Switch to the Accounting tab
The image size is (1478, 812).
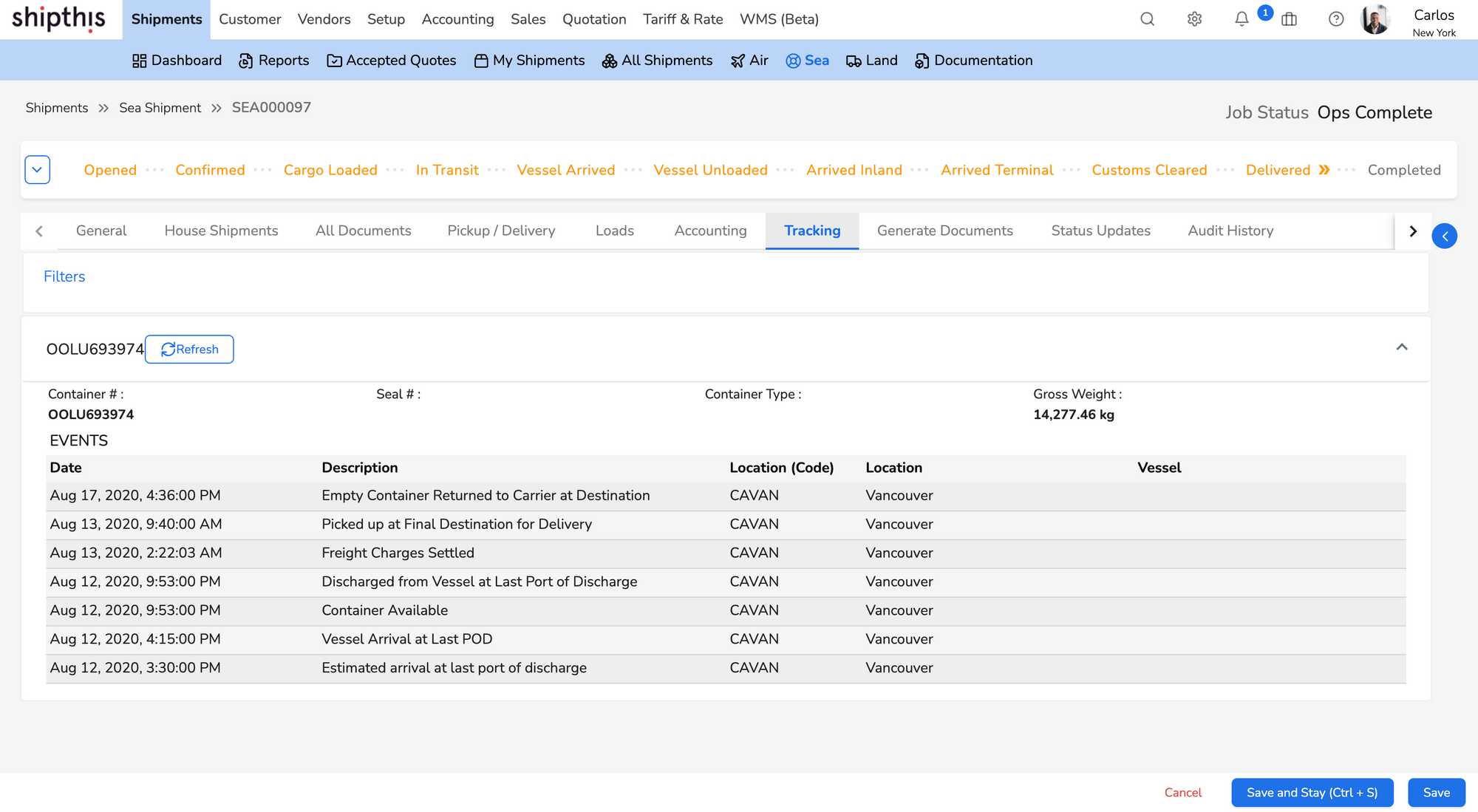coord(709,231)
